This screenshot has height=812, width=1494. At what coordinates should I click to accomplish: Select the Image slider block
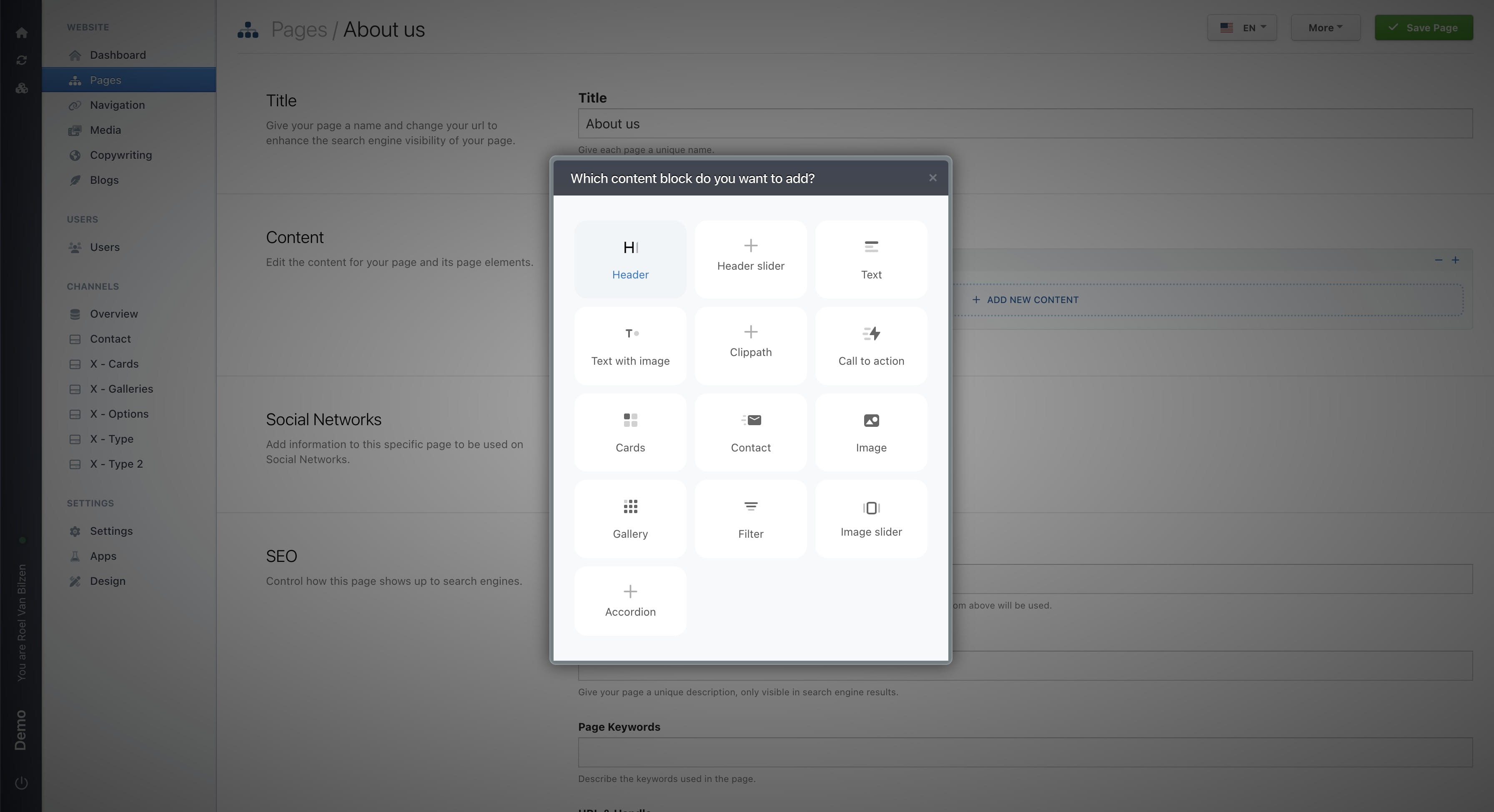(870, 519)
